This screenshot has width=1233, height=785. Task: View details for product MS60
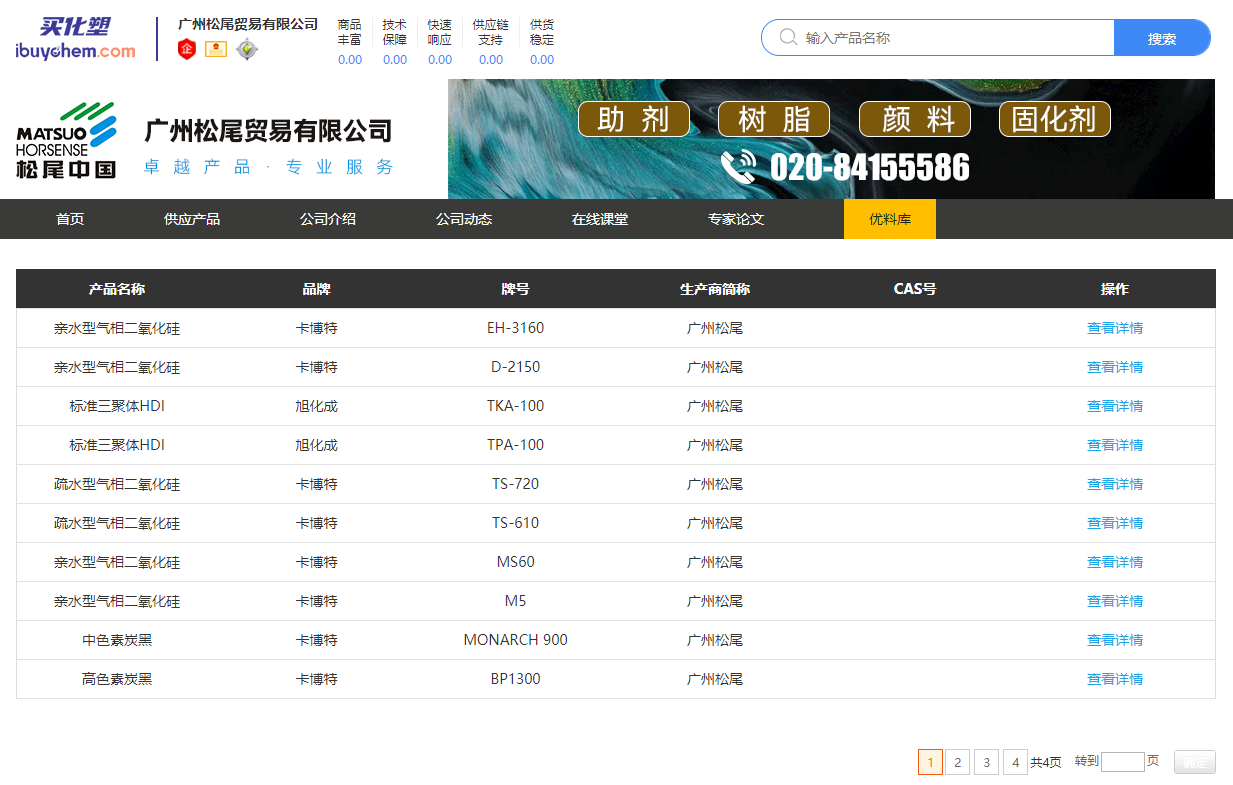coord(1115,562)
